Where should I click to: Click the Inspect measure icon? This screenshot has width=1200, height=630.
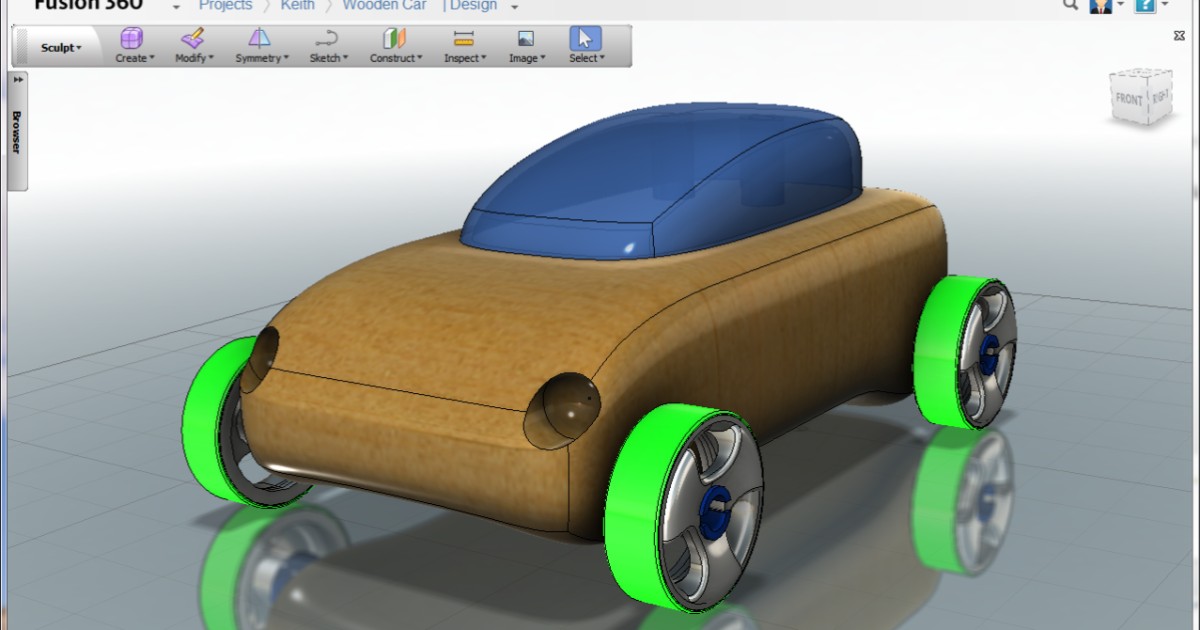pyautogui.click(x=462, y=39)
